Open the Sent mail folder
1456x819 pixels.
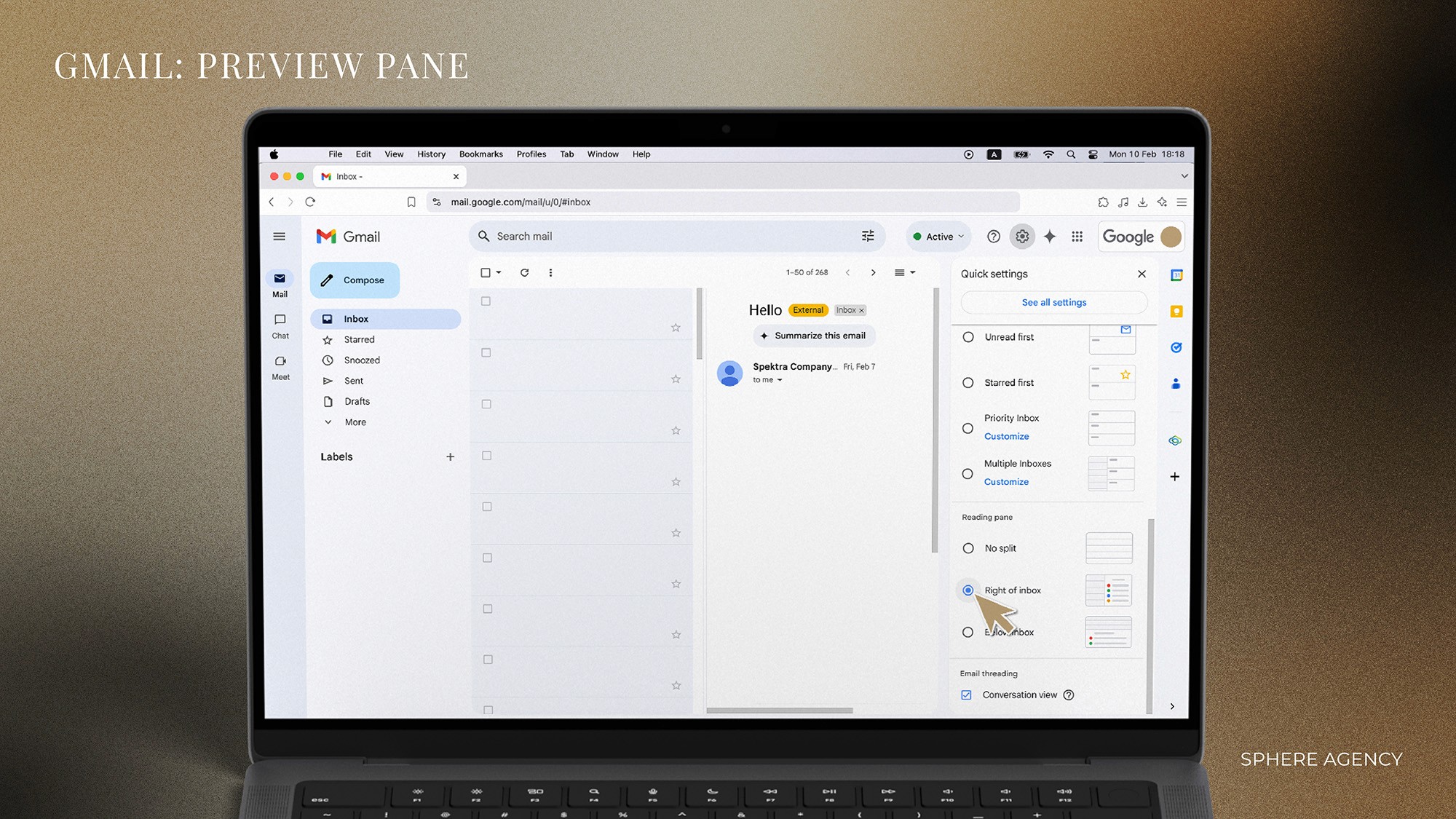[353, 380]
